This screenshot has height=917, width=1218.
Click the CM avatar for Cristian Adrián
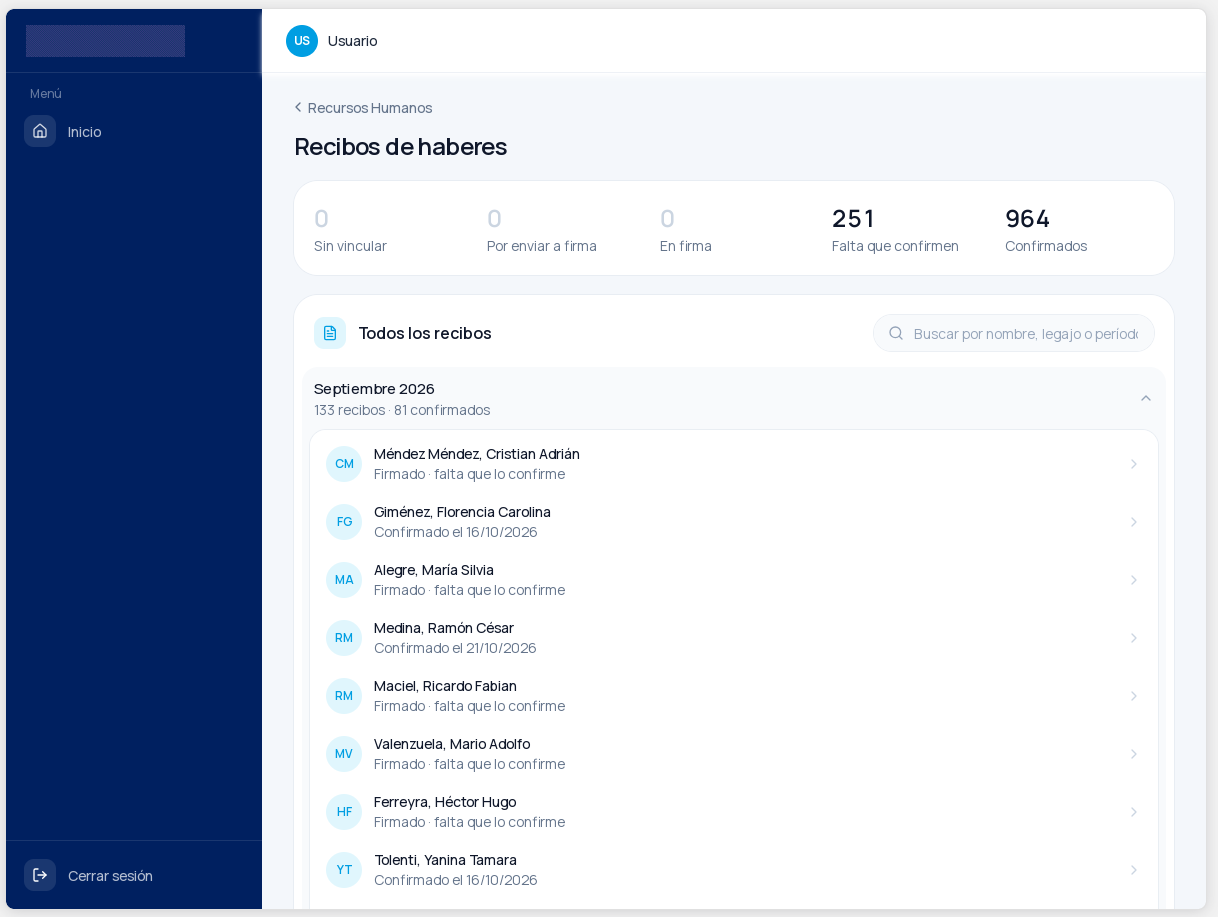tap(344, 464)
